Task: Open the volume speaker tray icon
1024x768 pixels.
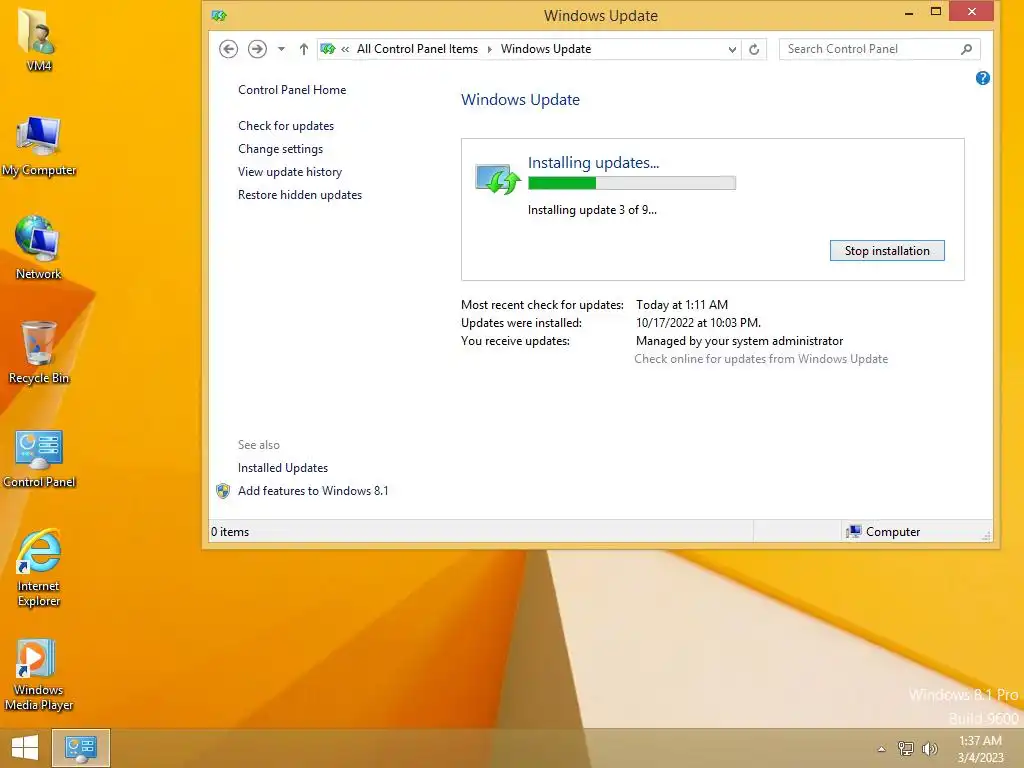Action: click(929, 748)
